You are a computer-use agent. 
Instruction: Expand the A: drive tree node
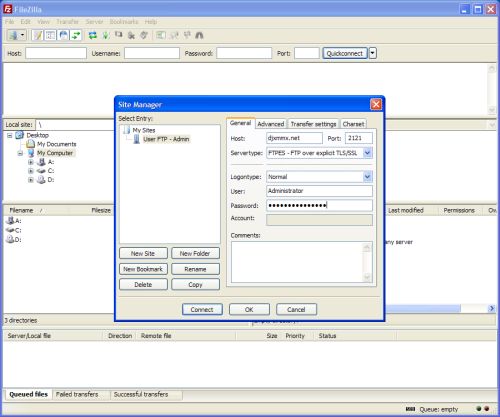tap(31, 162)
